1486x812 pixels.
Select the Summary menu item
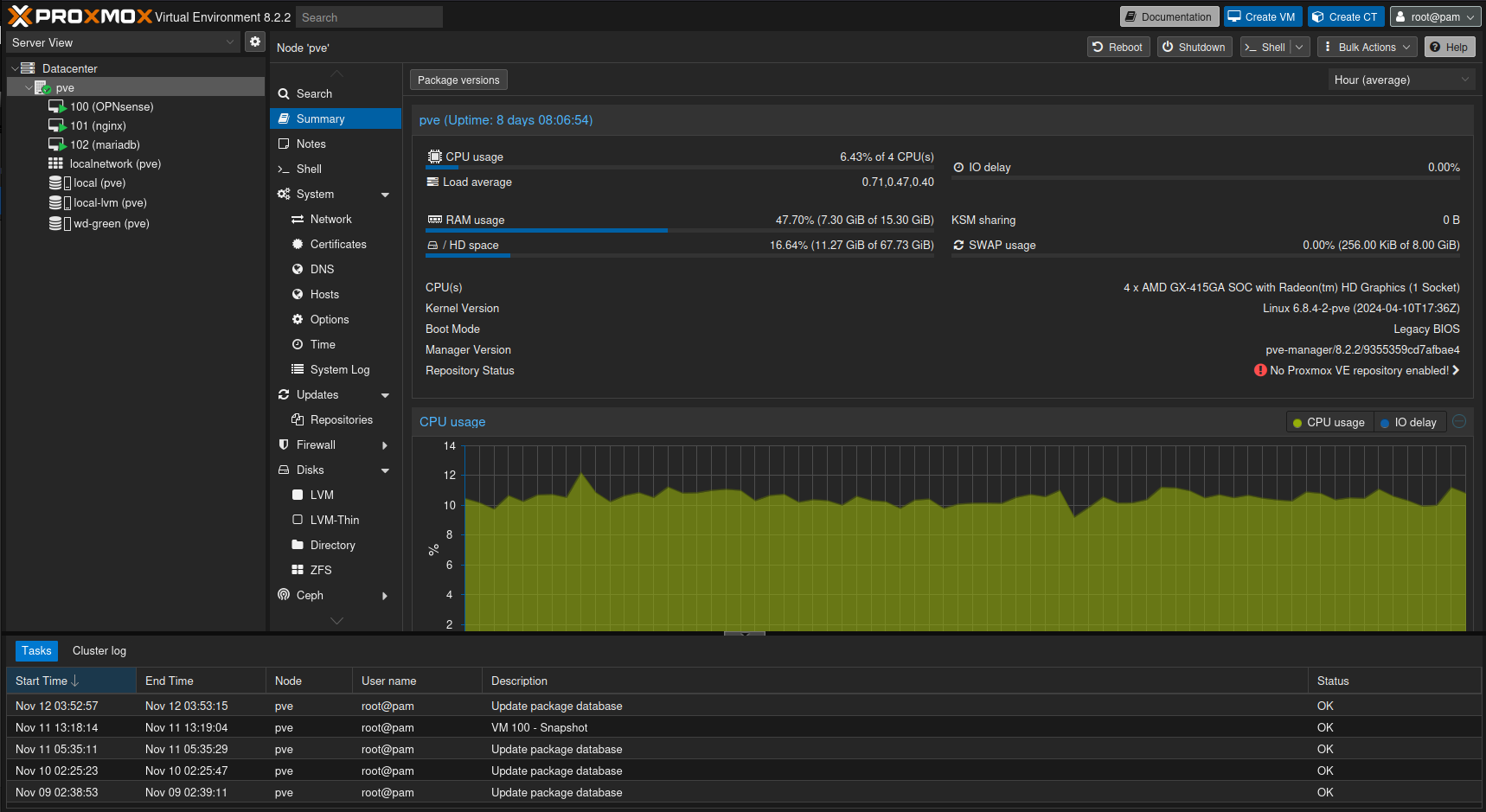pos(336,118)
